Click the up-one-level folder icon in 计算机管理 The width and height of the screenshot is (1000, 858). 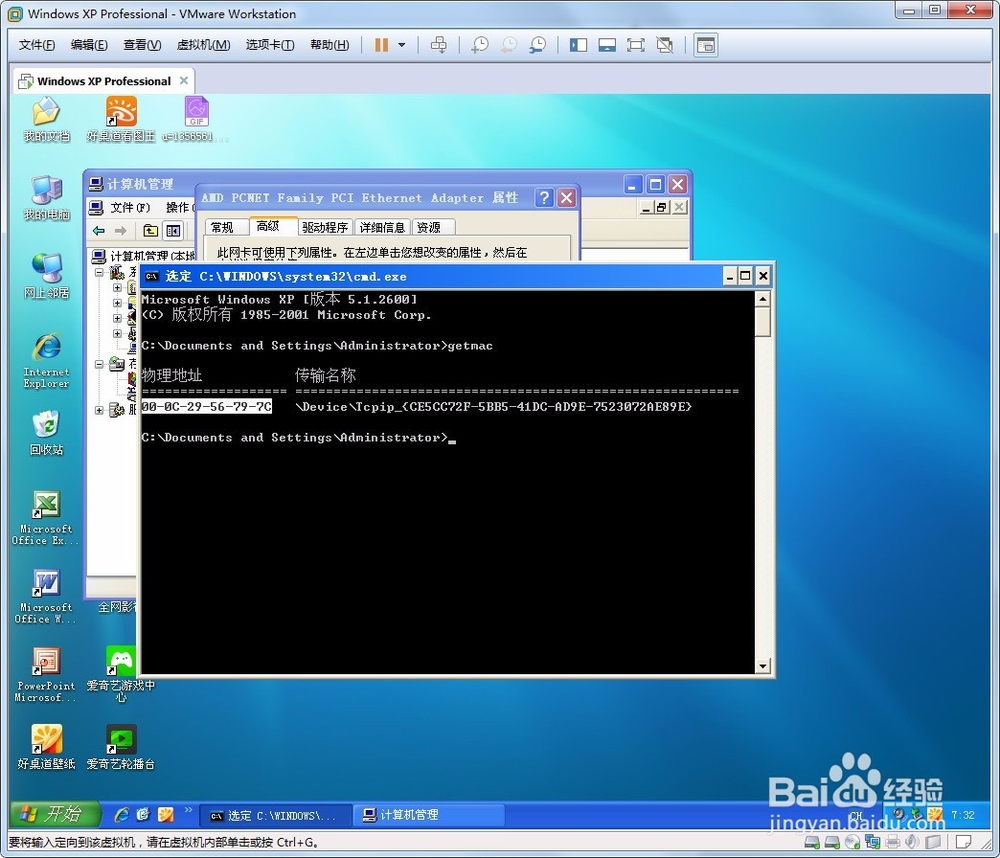151,231
